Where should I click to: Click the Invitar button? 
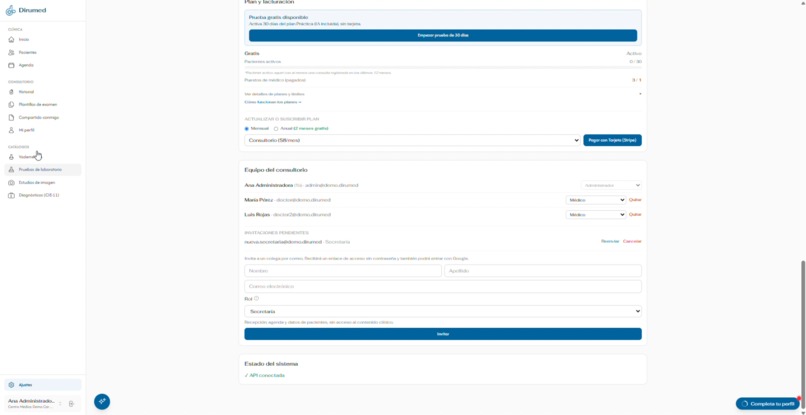pos(443,334)
